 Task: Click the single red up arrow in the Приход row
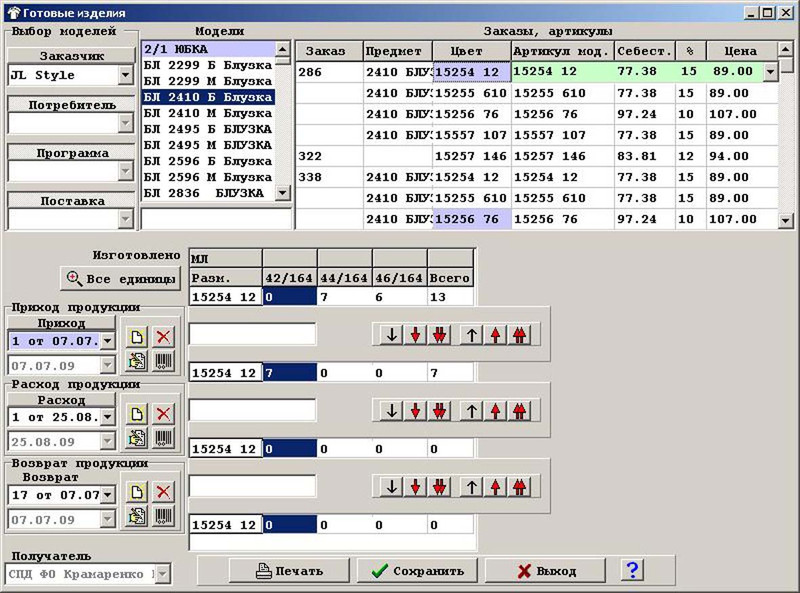[x=495, y=335]
